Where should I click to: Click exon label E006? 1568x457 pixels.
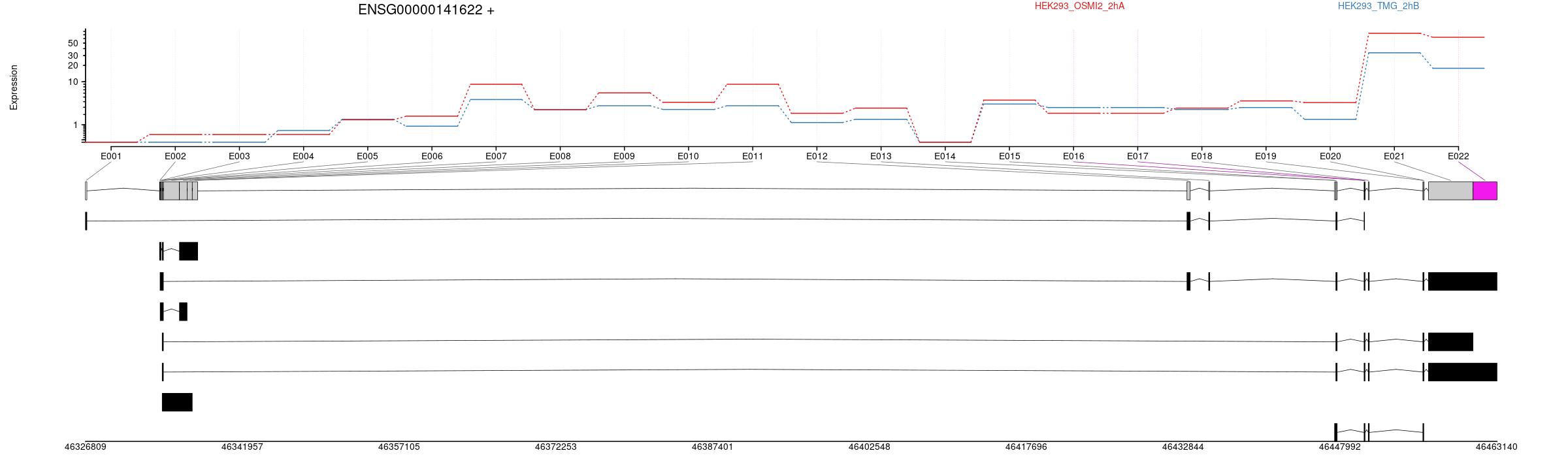click(432, 156)
